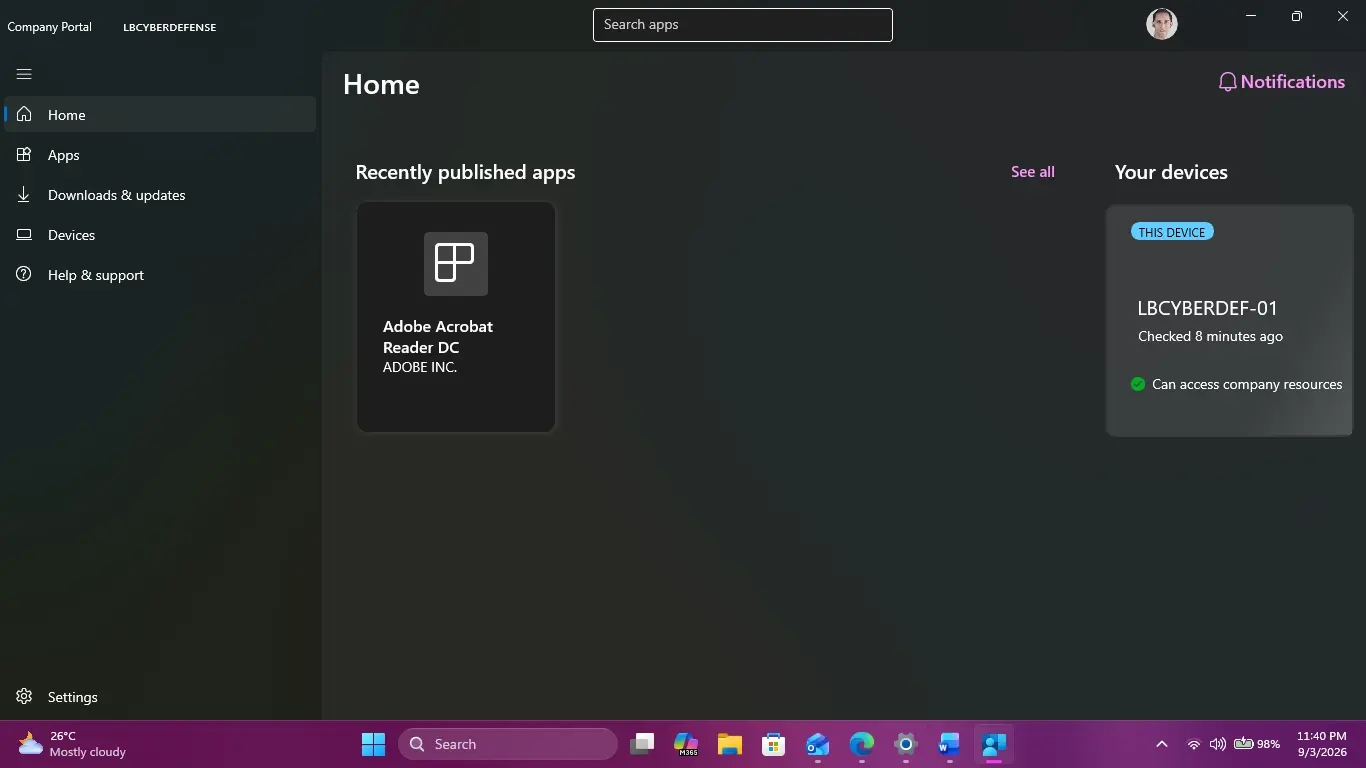Open Notifications link

[x=1281, y=82]
